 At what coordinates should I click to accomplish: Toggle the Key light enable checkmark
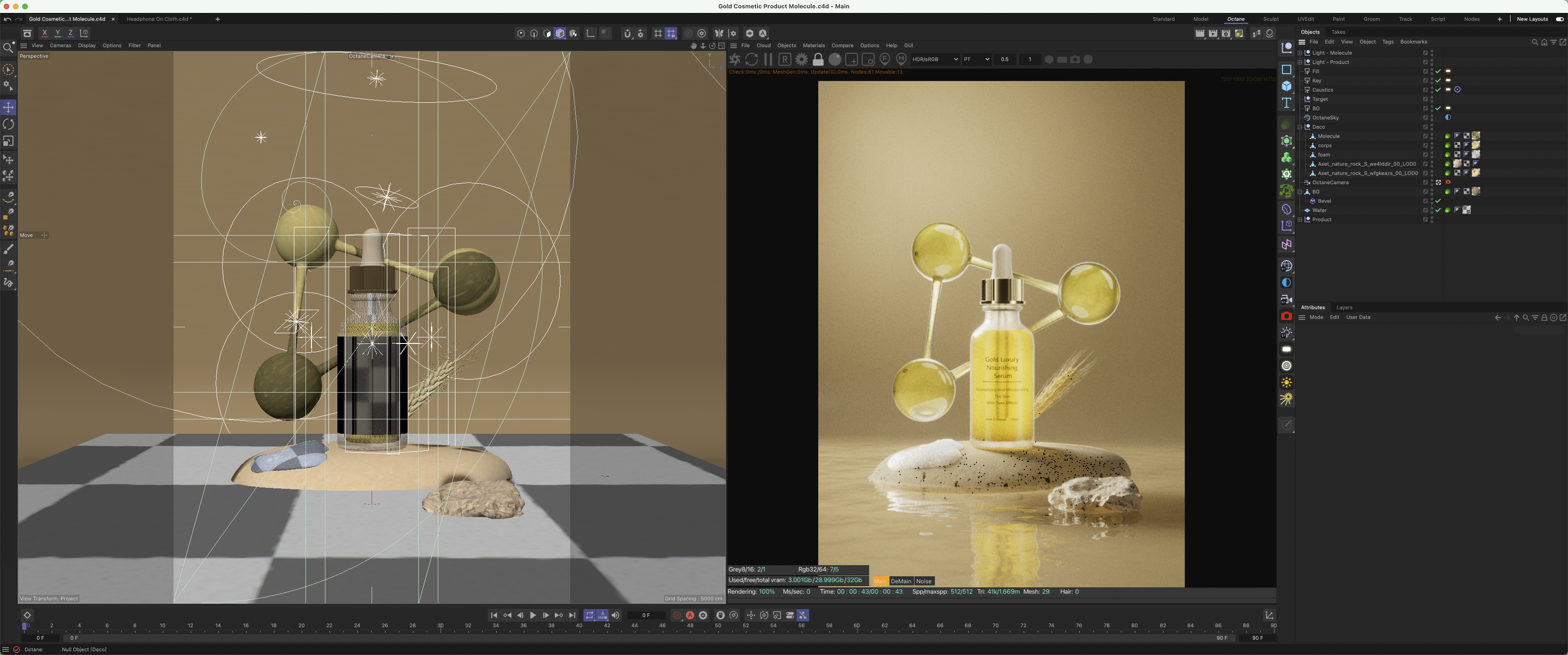tap(1438, 81)
